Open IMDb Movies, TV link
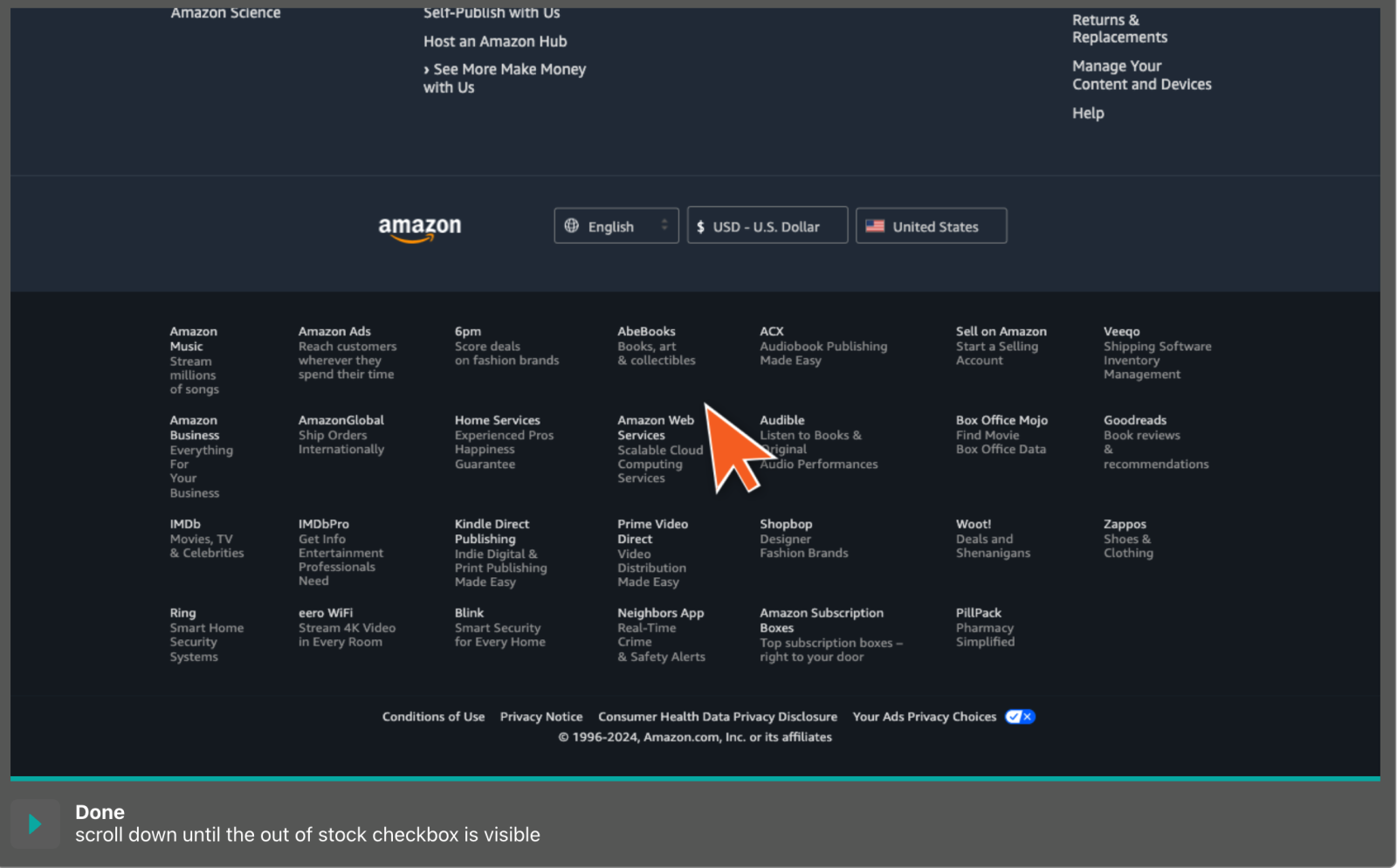The width and height of the screenshot is (1397, 868). [x=207, y=539]
